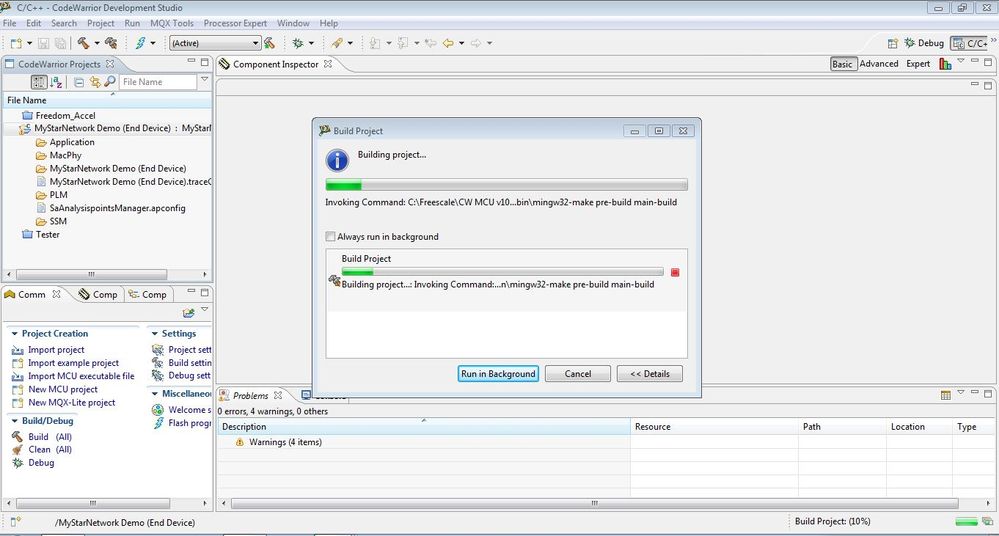Click alphabetical sort icon in CodeWarrior Projects

point(56,82)
